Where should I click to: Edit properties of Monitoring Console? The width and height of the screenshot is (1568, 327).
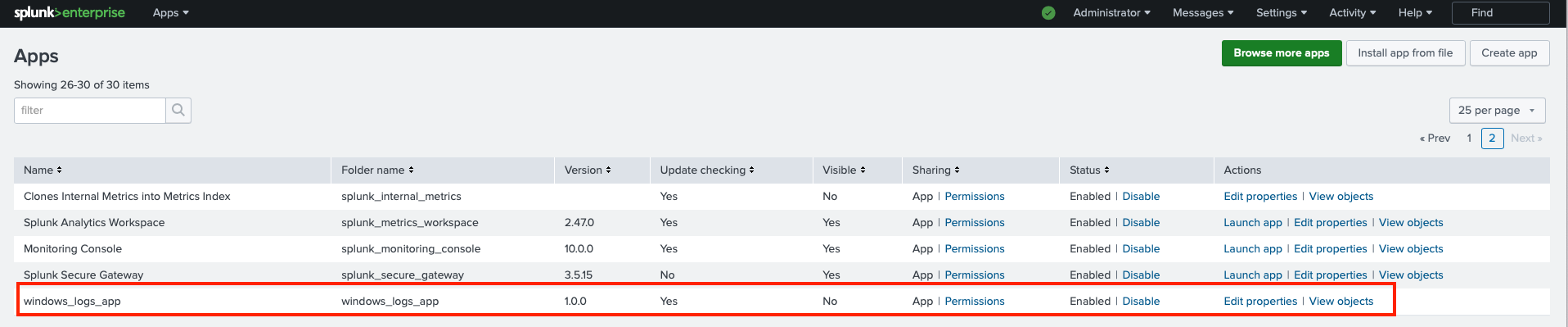(x=1330, y=248)
